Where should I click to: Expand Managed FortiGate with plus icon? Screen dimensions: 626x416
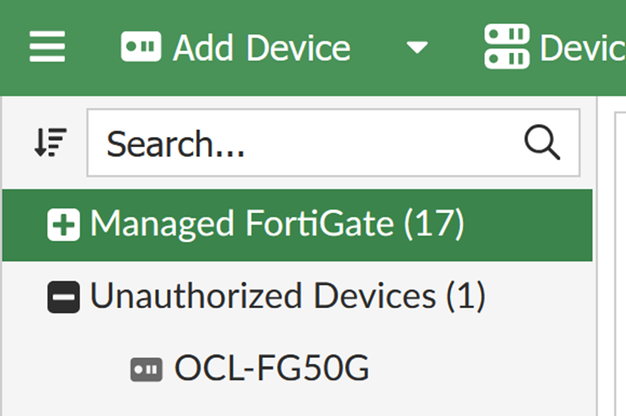click(x=63, y=225)
